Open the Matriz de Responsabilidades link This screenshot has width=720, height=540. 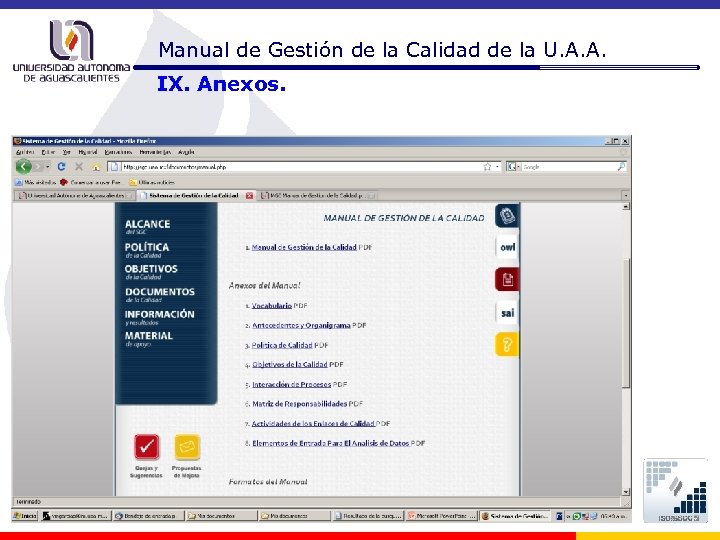pos(299,404)
